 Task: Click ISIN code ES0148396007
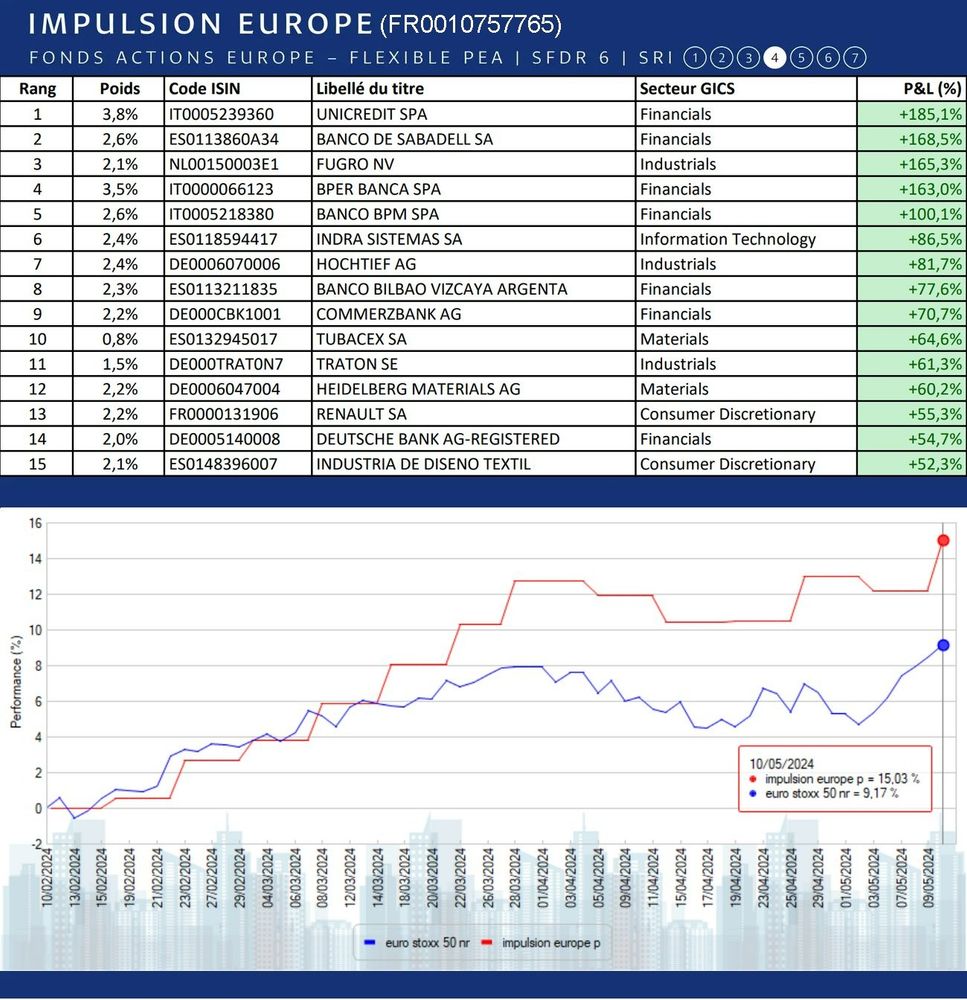pos(223,464)
